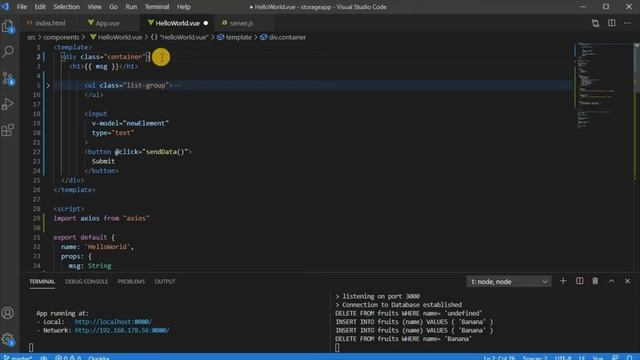
Task: Click UTF-8 encoding in status bar
Action: click(x=563, y=357)
